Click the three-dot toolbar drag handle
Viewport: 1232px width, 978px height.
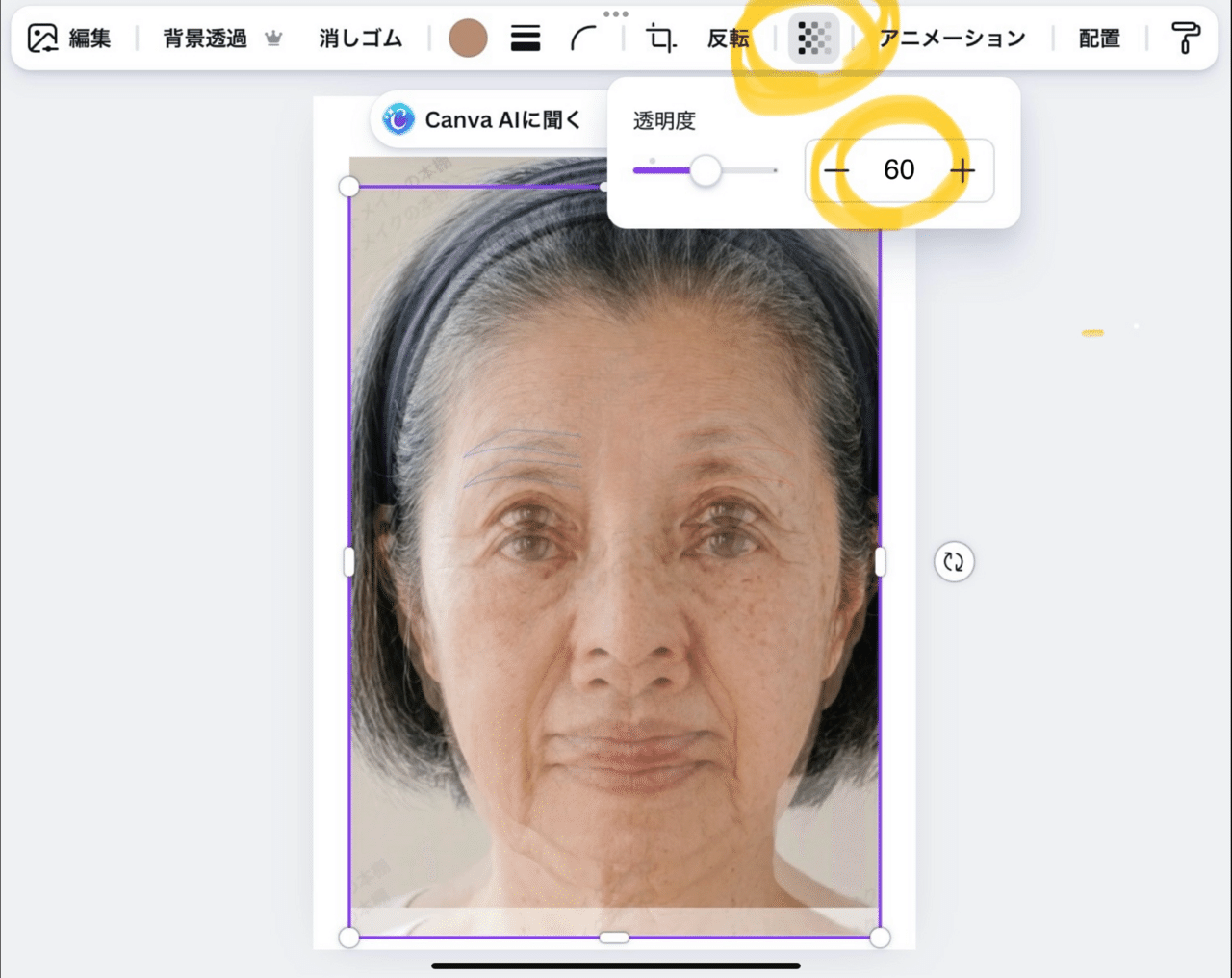coord(616,13)
